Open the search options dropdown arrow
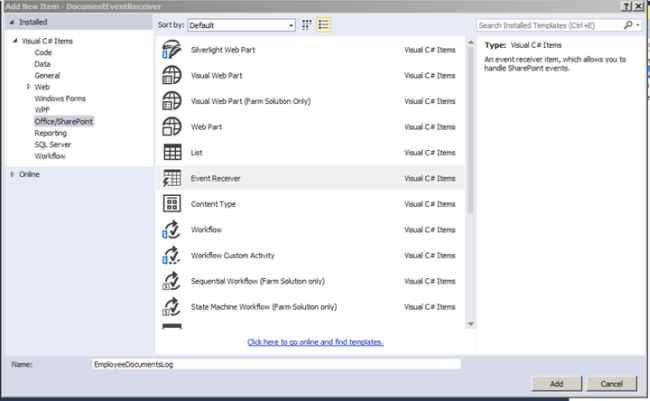 (638, 25)
